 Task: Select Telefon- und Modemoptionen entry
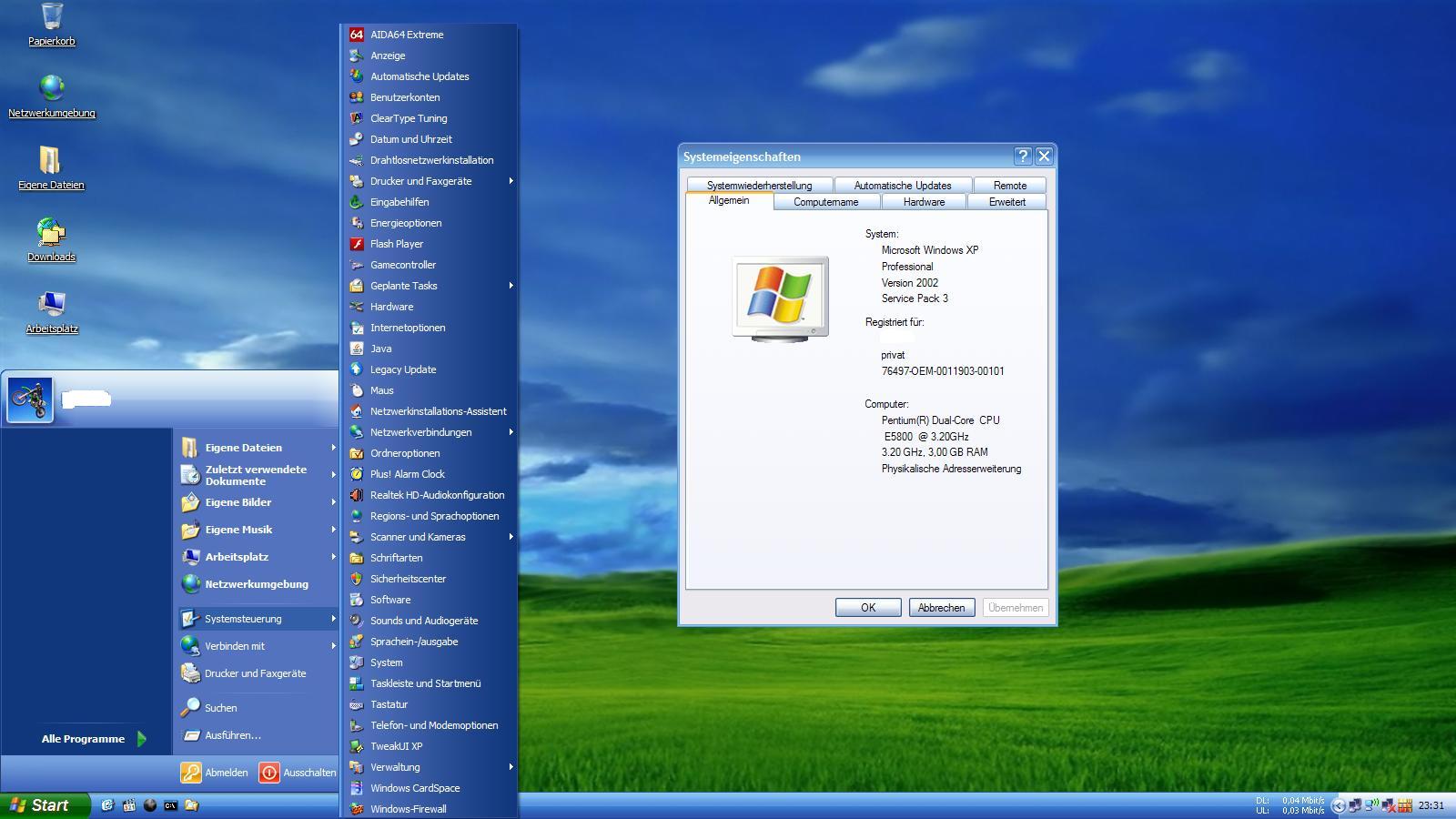(430, 725)
